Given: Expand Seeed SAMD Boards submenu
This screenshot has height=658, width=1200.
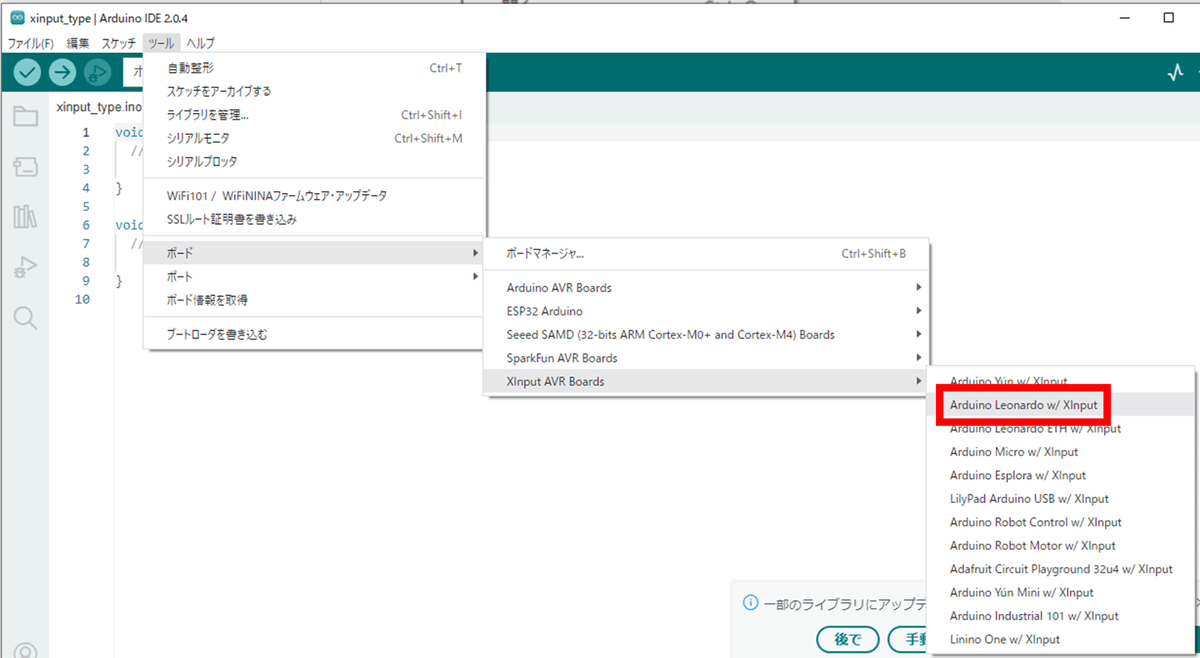Looking at the screenshot, I should [x=707, y=335].
